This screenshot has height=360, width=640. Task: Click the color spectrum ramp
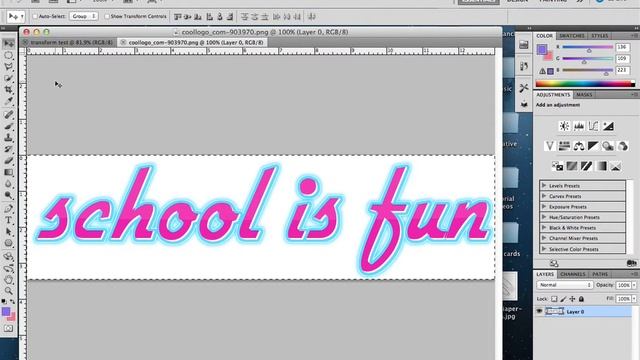click(585, 84)
